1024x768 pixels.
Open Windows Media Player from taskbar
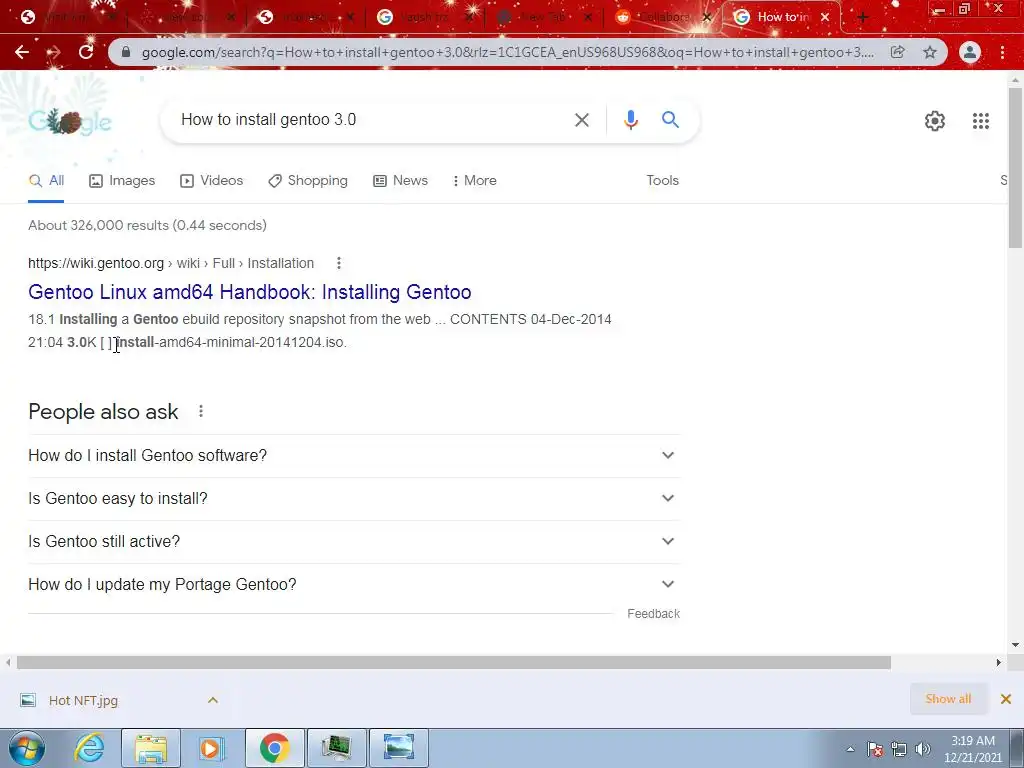tap(211, 748)
